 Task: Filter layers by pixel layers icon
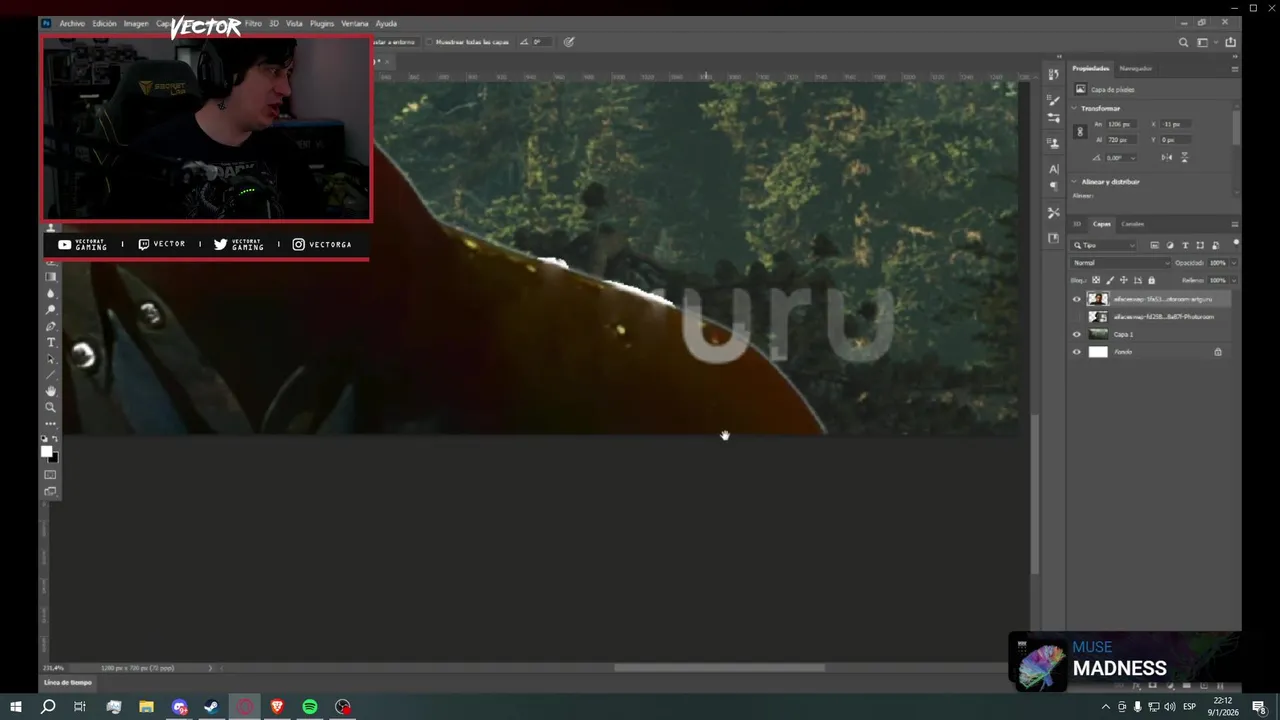tap(1155, 245)
